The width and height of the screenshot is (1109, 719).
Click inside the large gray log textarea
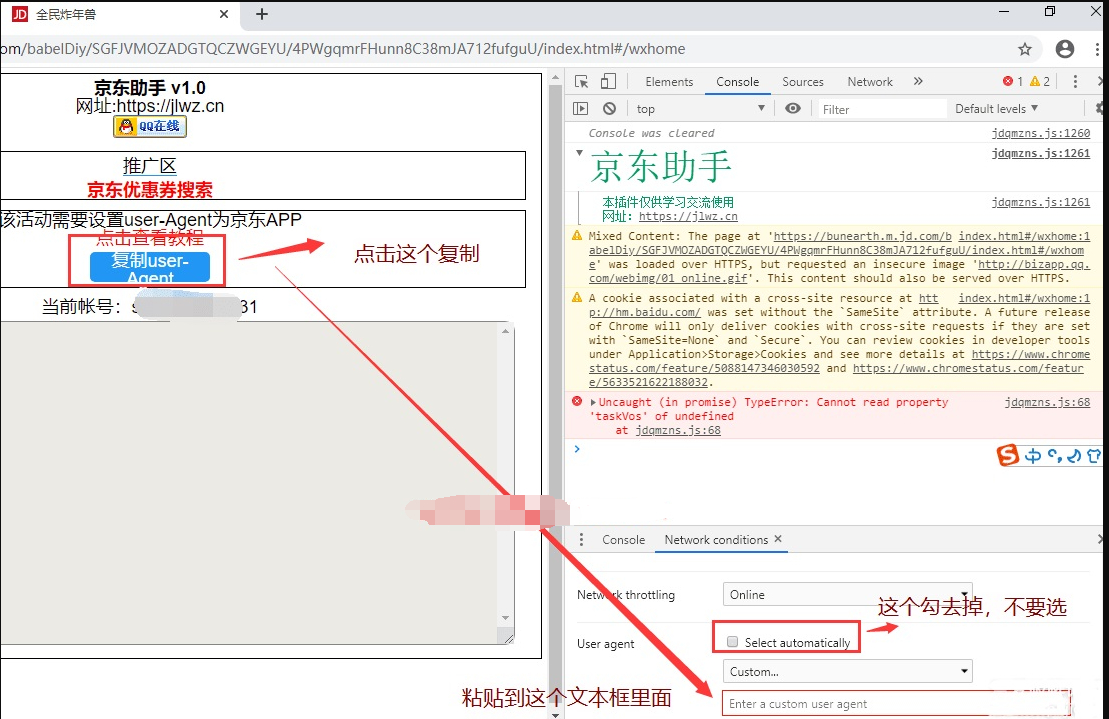[x=250, y=483]
